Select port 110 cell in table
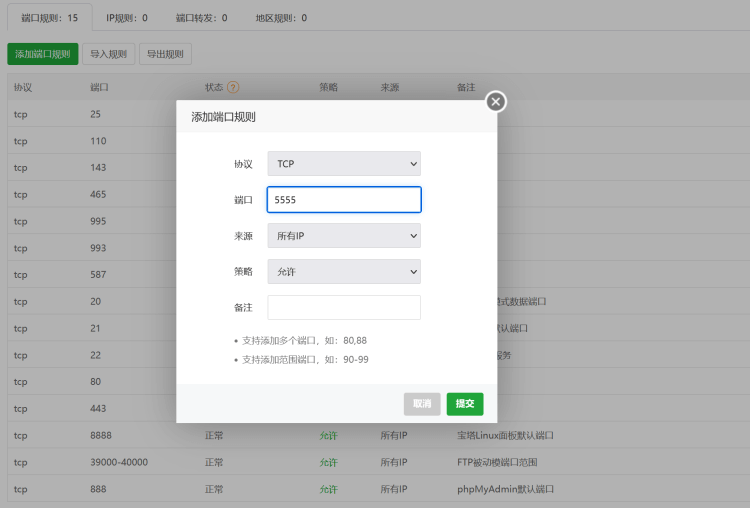 [98, 141]
